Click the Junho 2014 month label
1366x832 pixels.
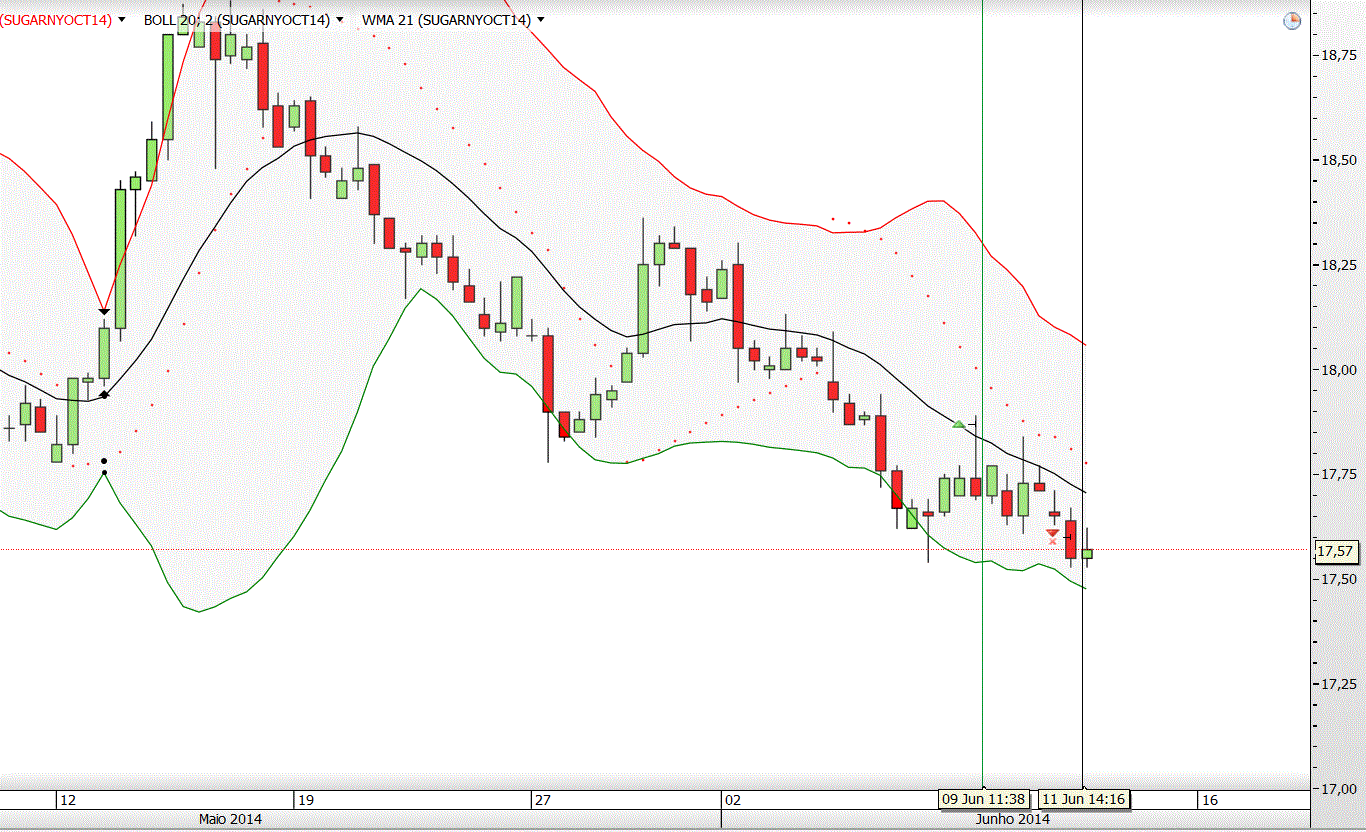click(1013, 819)
